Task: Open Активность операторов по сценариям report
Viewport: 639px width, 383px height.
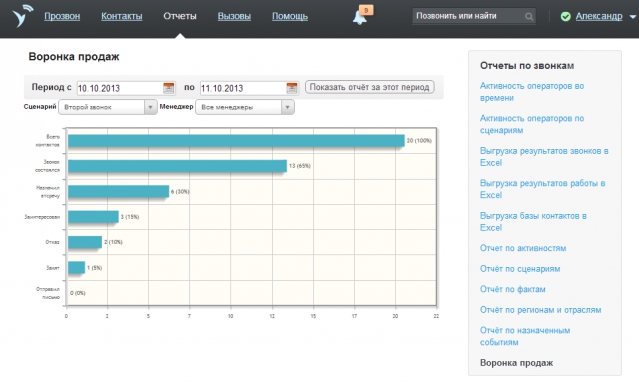Action: [532, 124]
